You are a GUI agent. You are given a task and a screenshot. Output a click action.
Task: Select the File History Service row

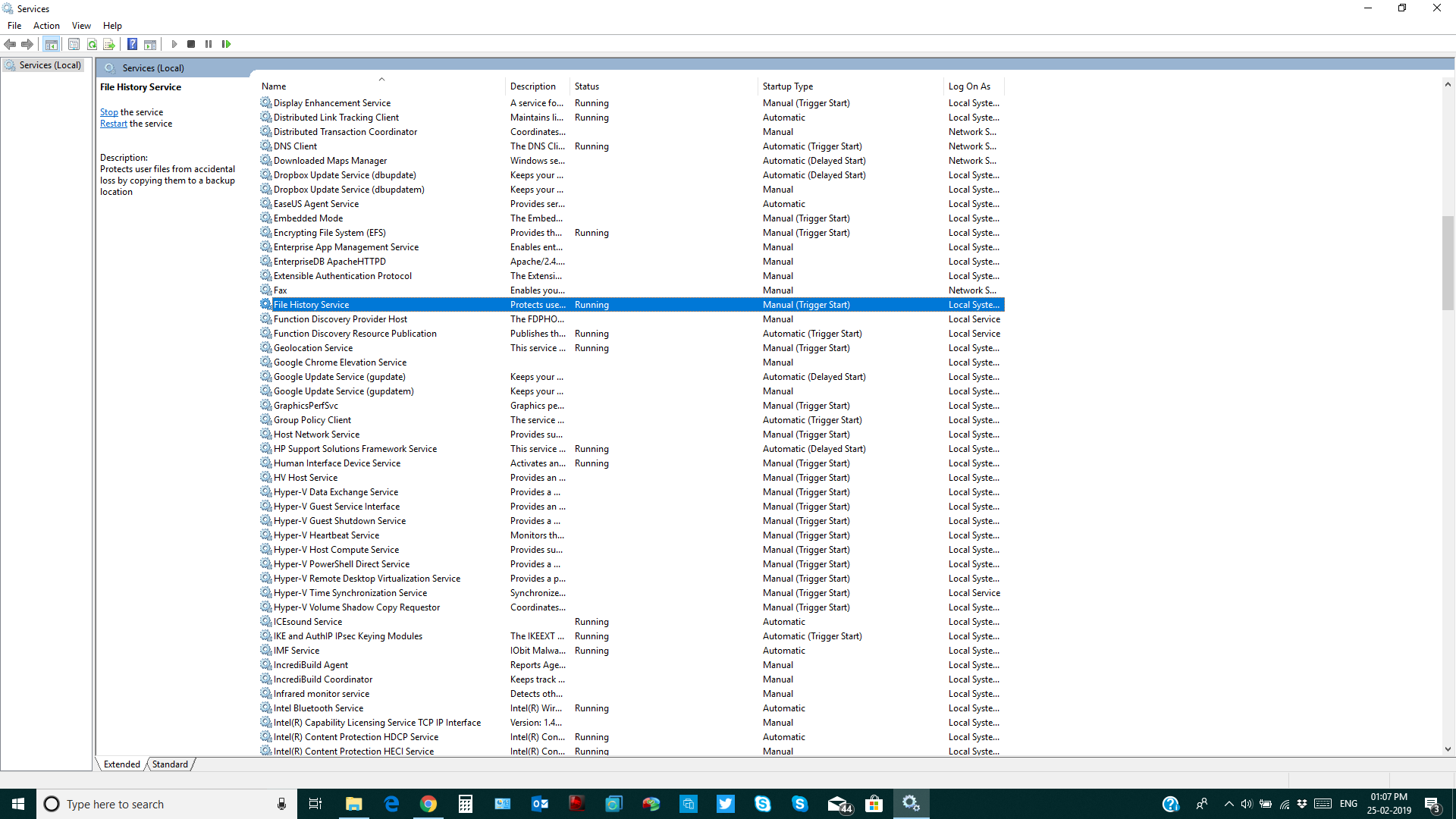pyautogui.click(x=631, y=305)
